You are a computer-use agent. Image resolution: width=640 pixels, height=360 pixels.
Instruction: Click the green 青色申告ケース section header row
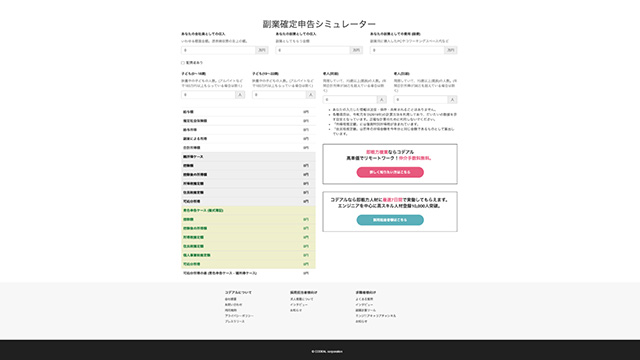pos(248,211)
